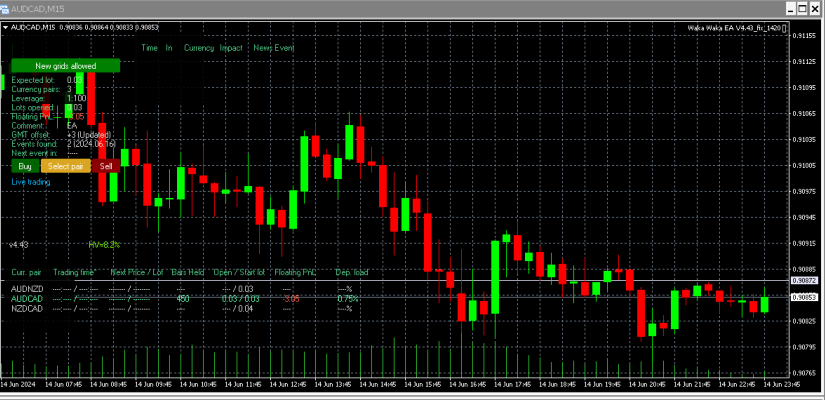Click the '14 Jun 2024' time axis label
Screen dimensions: 825x400
pyautogui.click(x=17, y=385)
